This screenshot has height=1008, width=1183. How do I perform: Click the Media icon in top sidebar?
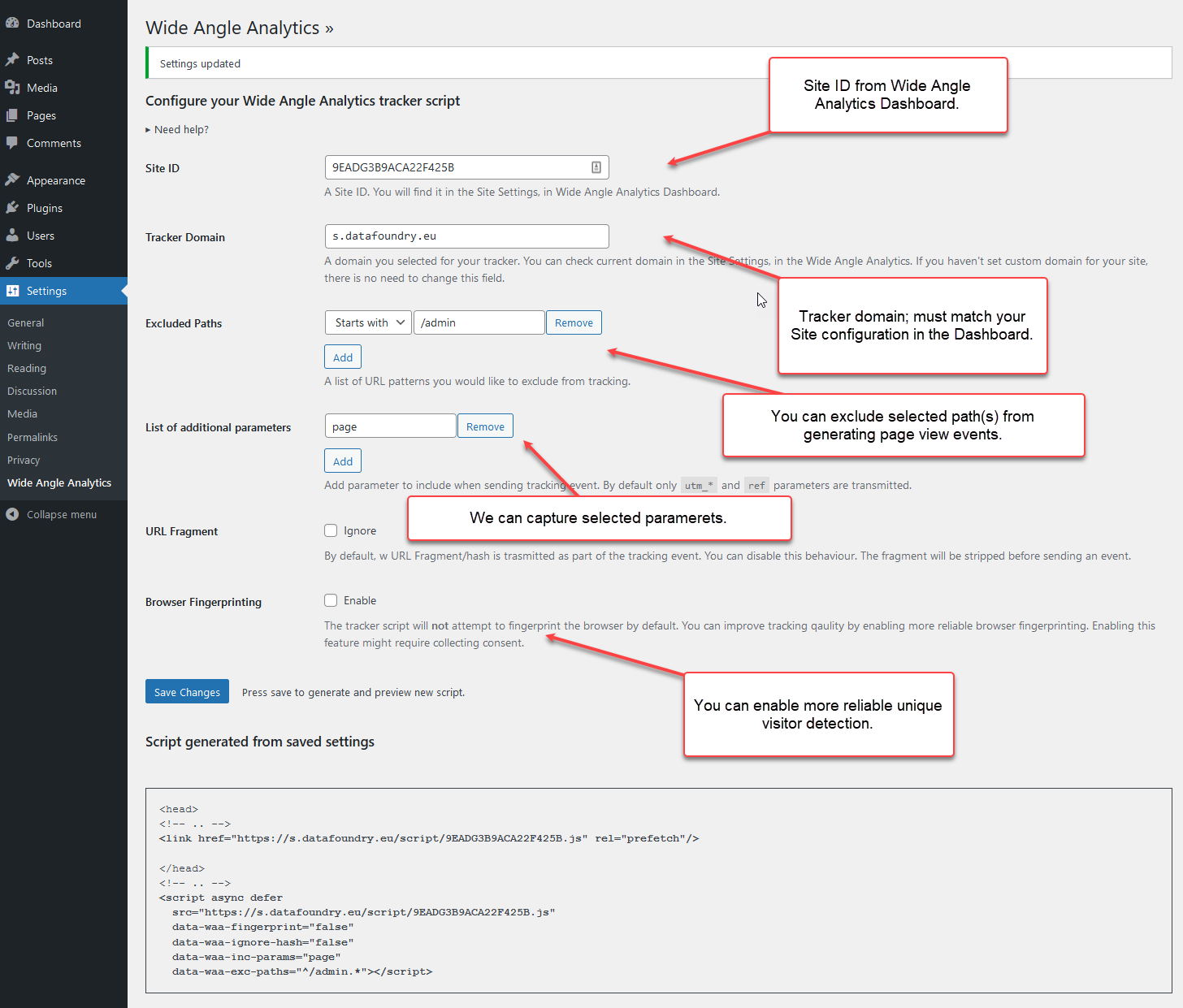point(12,88)
